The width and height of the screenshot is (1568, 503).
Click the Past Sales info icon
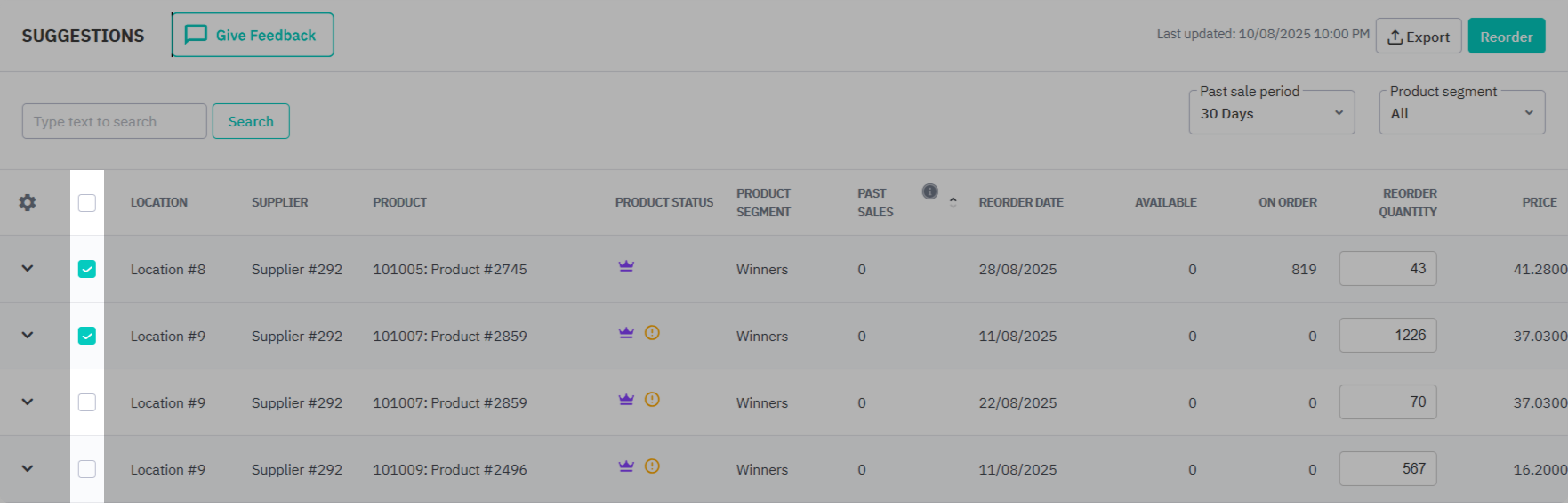pyautogui.click(x=929, y=191)
